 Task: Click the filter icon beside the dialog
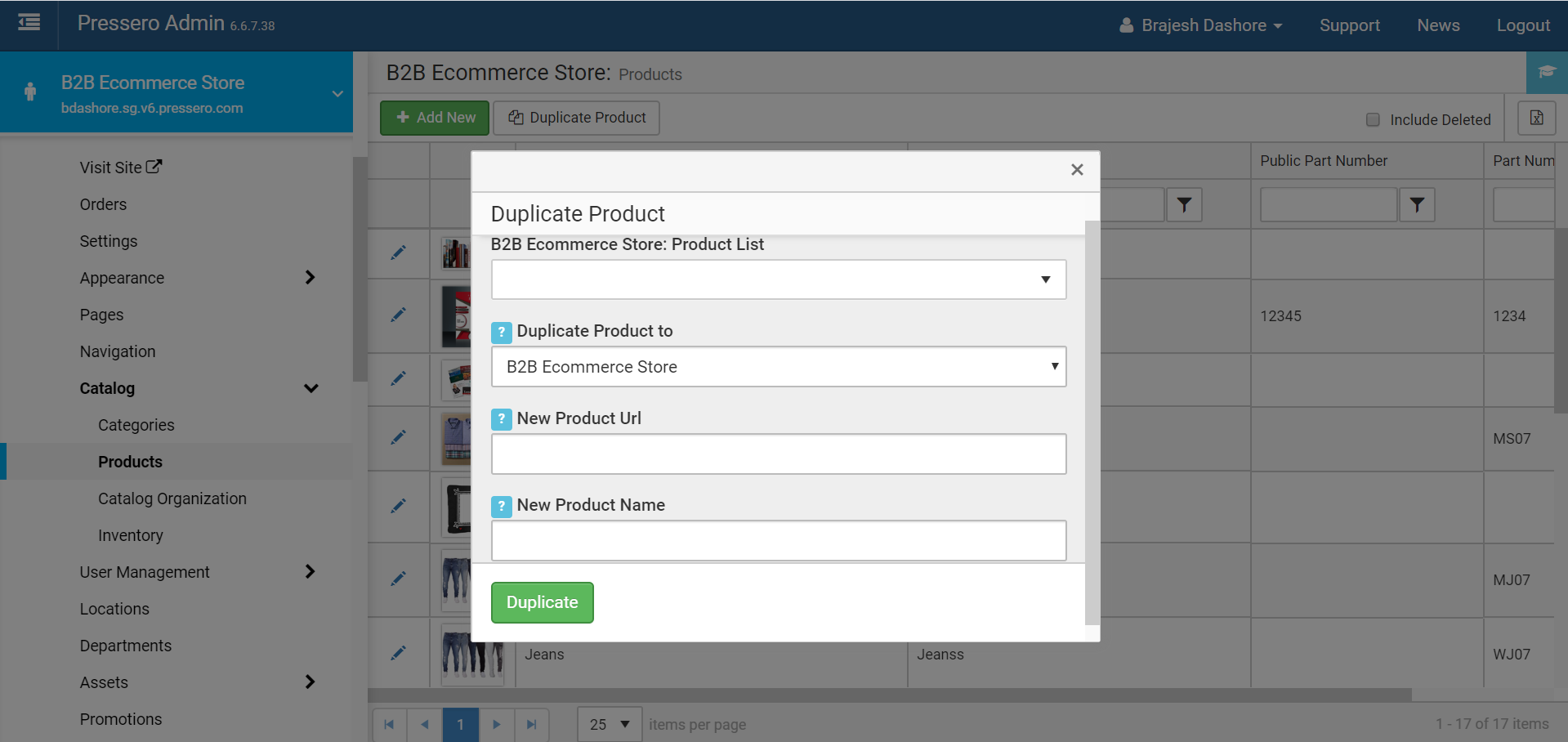(x=1184, y=204)
